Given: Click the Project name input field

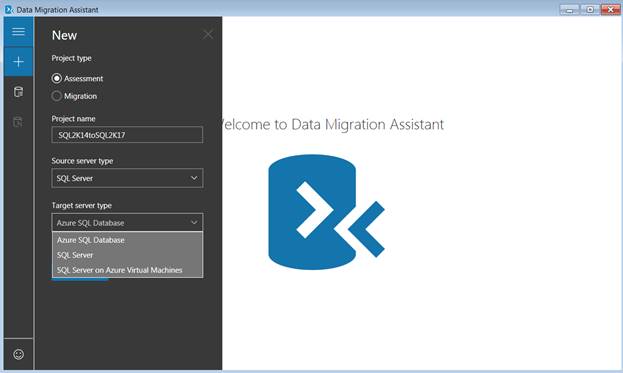Looking at the screenshot, I should pyautogui.click(x=127, y=135).
